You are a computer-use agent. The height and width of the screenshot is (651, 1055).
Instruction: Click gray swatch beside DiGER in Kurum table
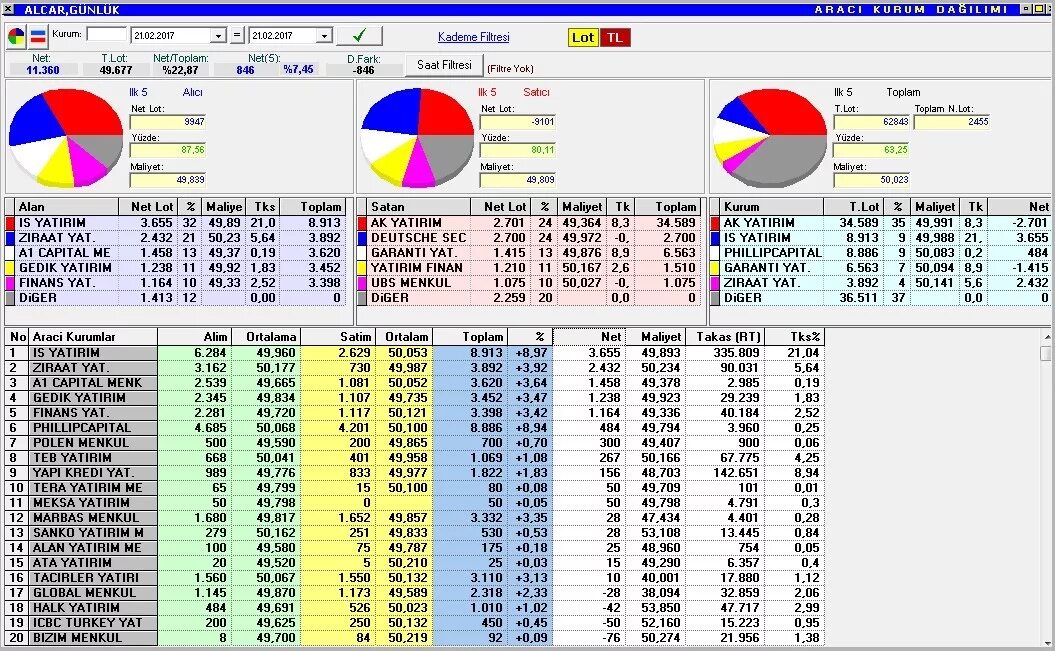pos(715,298)
